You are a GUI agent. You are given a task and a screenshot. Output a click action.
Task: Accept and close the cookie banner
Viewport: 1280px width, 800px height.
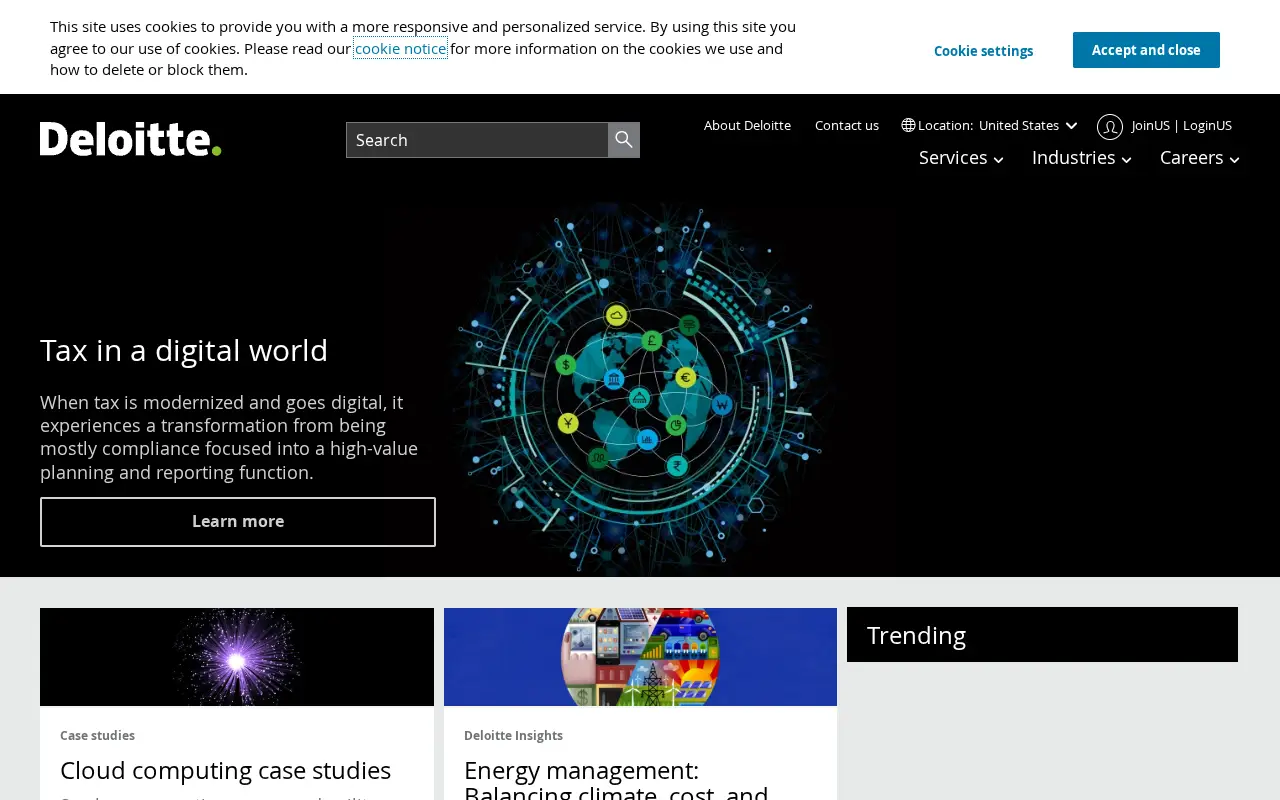1146,50
